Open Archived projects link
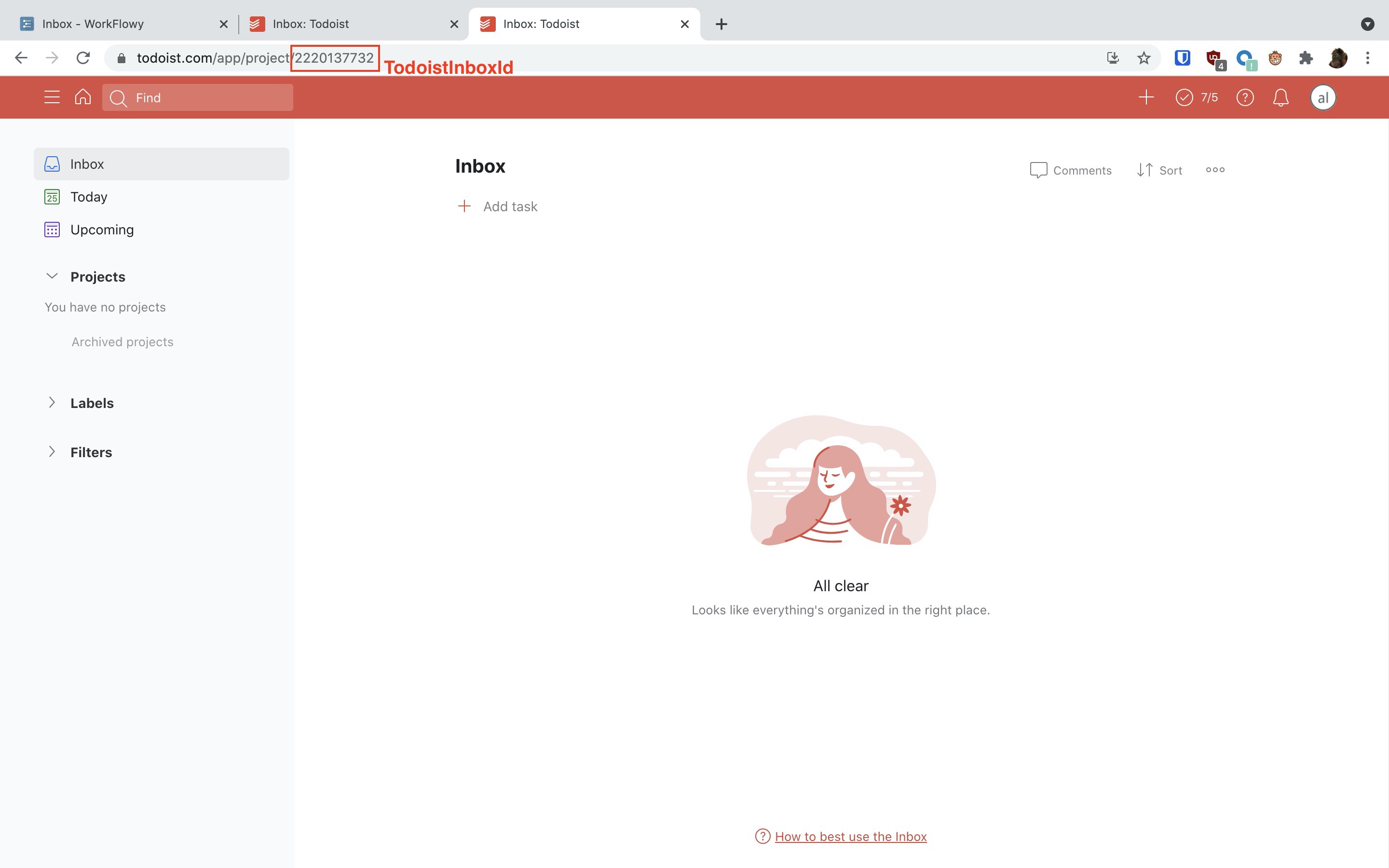Image resolution: width=1389 pixels, height=868 pixels. [122, 341]
